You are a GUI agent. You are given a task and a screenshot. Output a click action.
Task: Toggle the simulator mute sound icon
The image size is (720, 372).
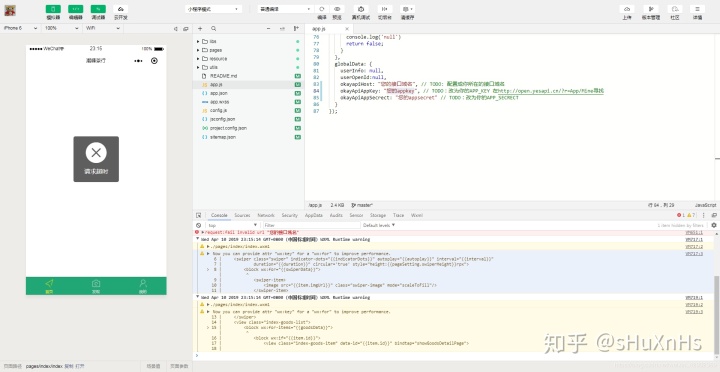(175, 28)
